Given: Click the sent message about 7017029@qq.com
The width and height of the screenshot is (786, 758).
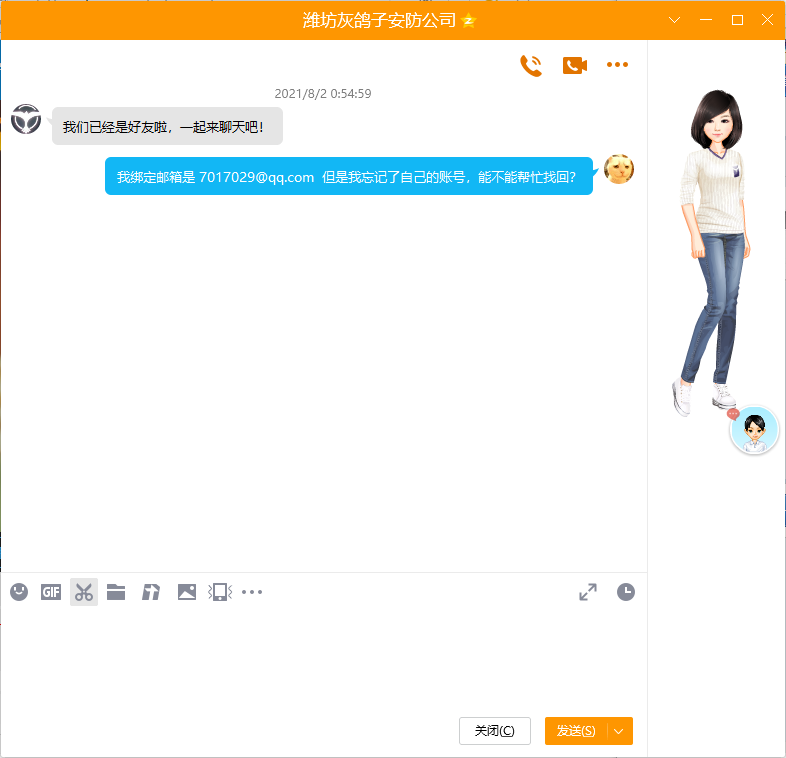Looking at the screenshot, I should 349,176.
